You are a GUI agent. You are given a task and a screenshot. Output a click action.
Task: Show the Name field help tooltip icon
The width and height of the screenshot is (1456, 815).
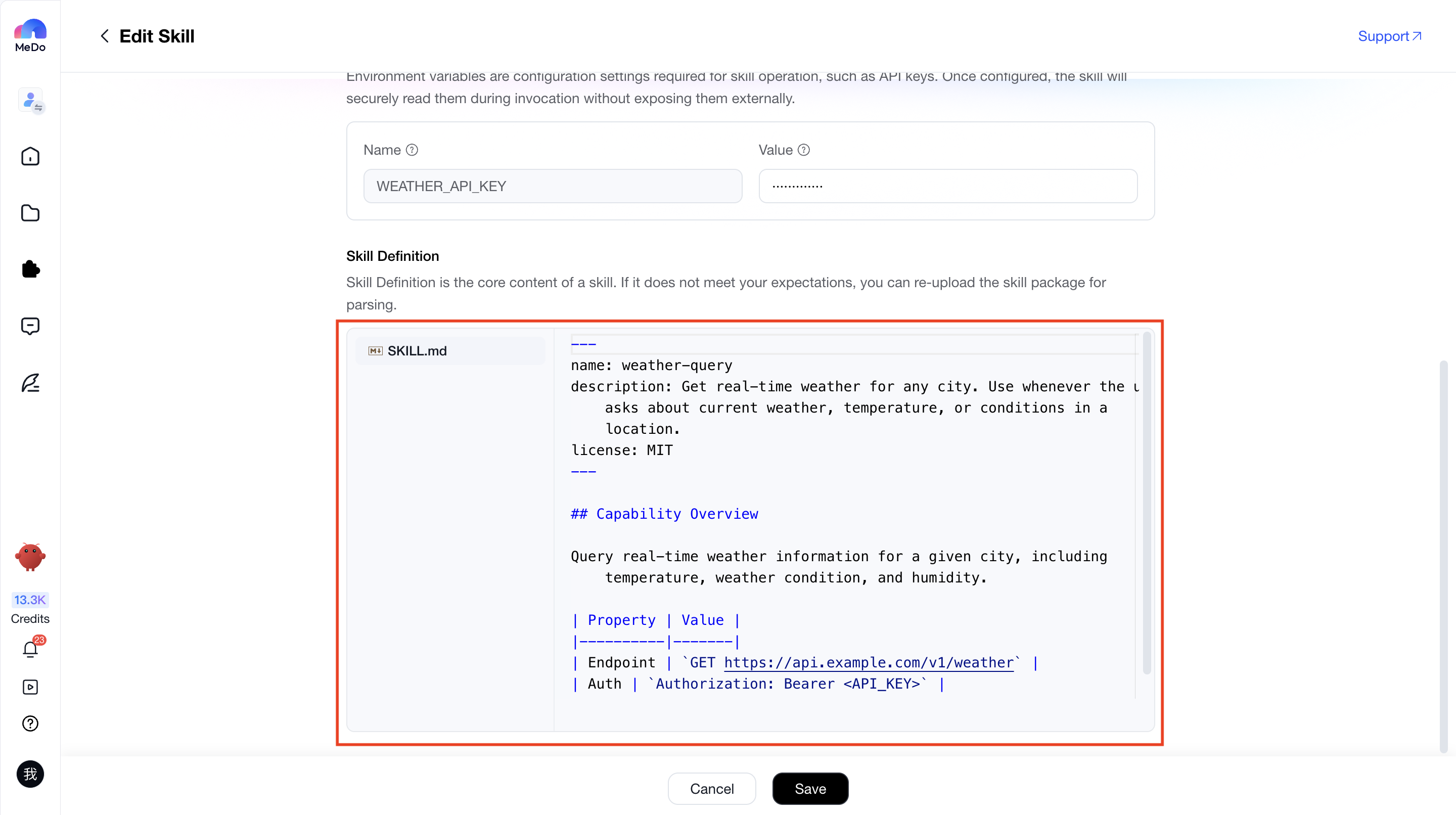(x=412, y=150)
